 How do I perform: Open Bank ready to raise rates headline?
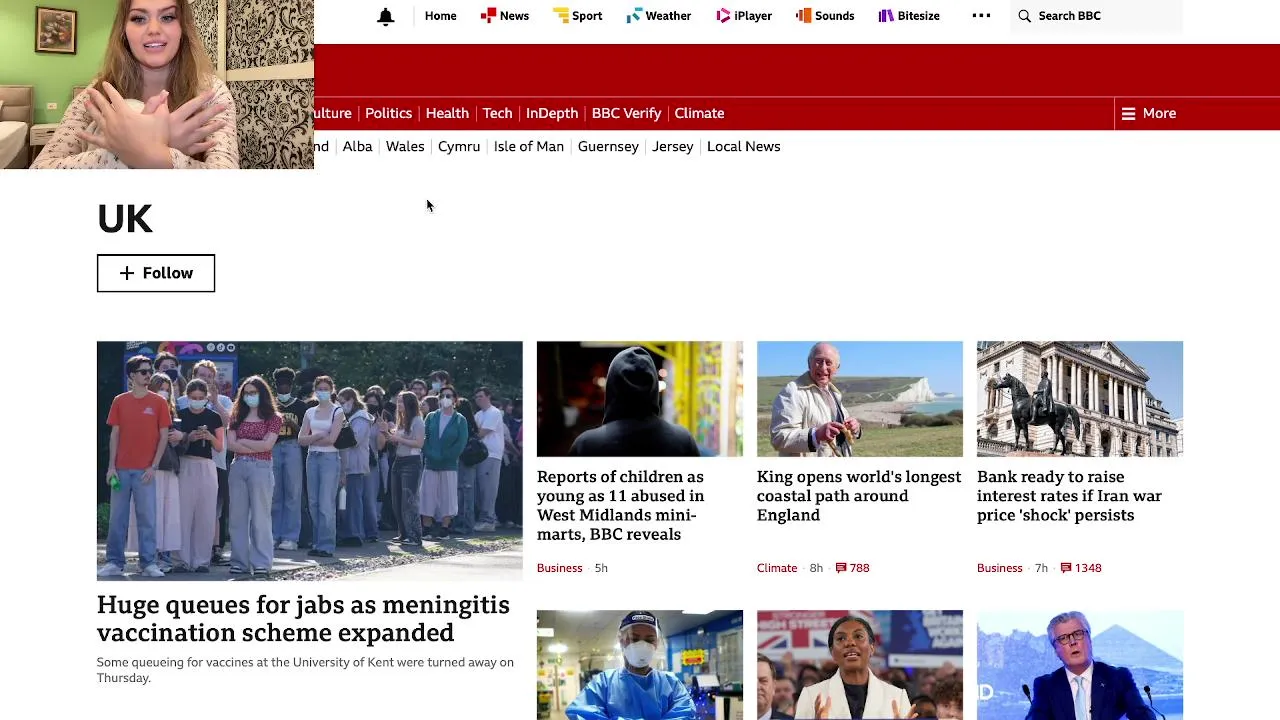tap(1069, 496)
